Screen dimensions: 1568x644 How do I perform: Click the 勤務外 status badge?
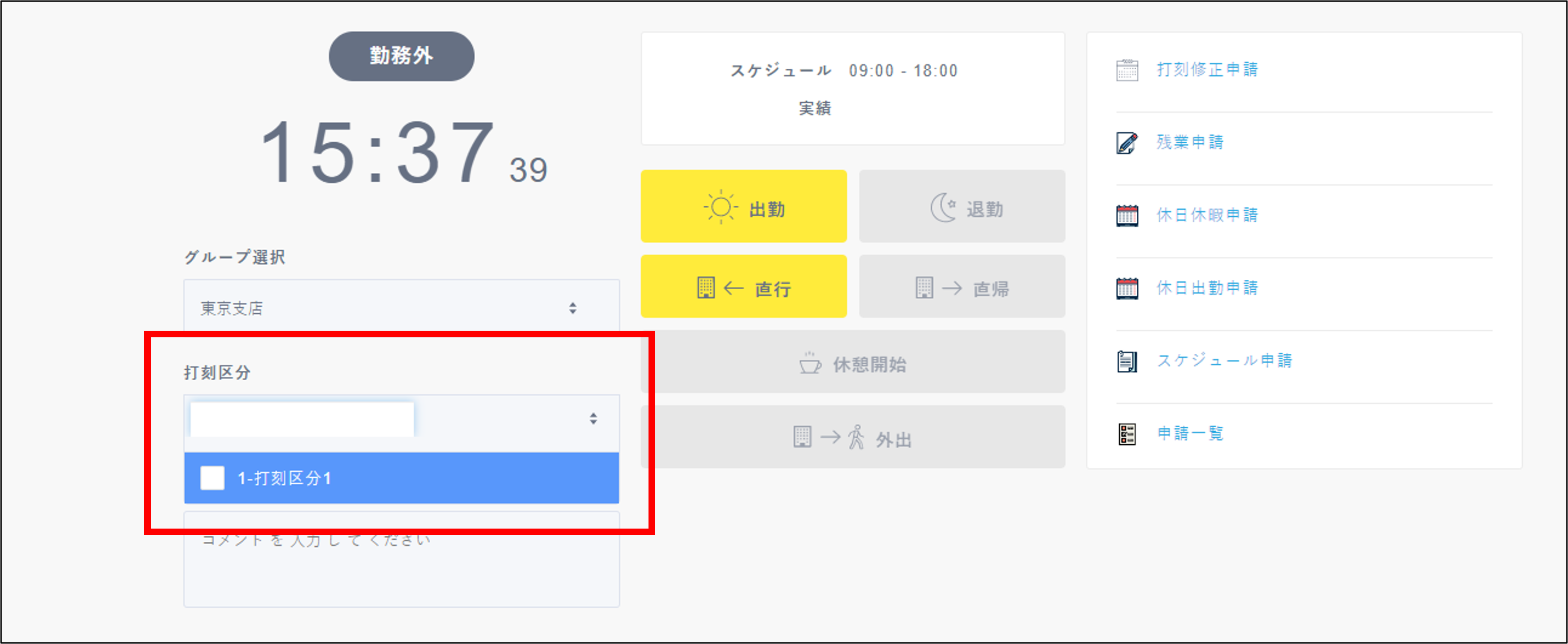click(401, 56)
